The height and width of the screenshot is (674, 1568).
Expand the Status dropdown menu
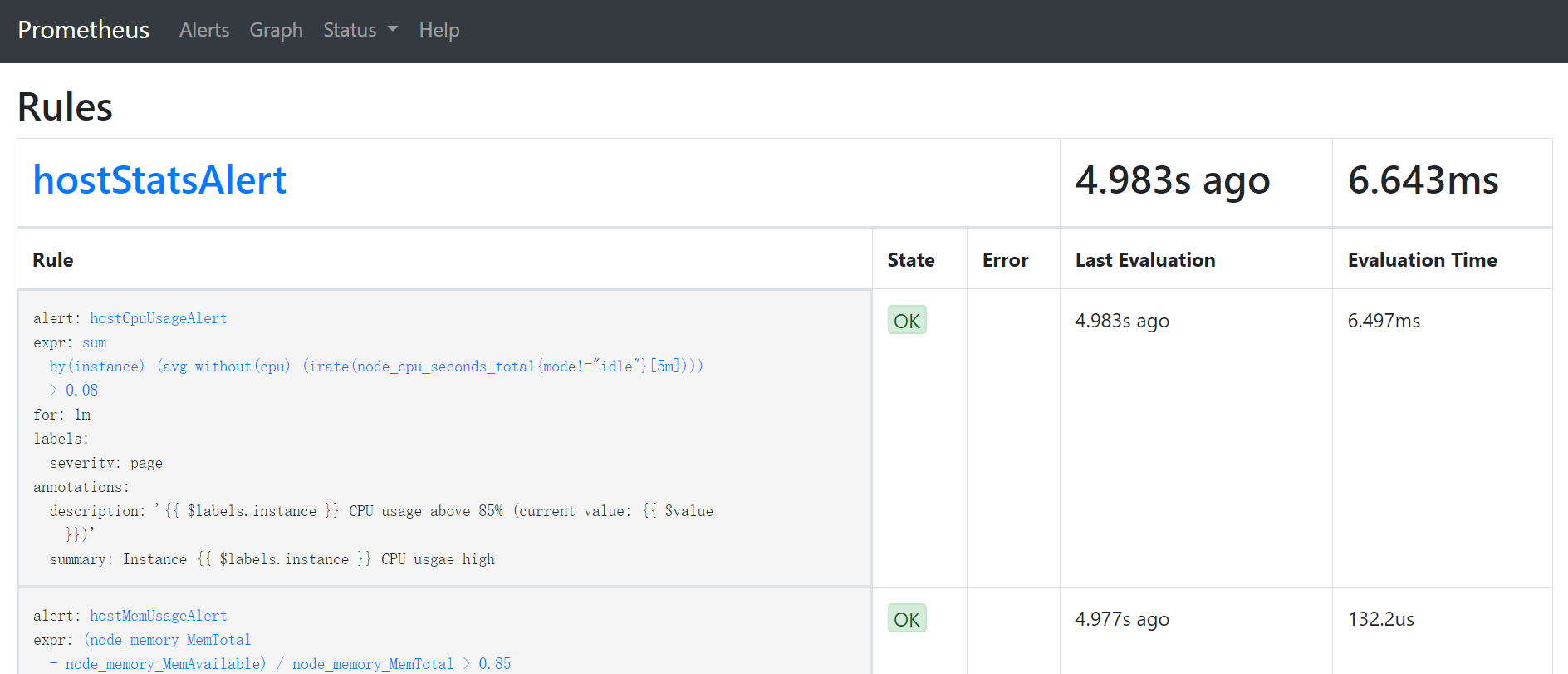360,30
